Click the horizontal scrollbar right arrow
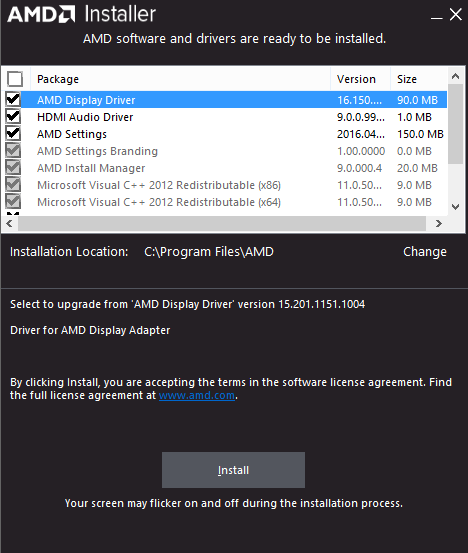Viewport: 468px width, 553px height. coord(438,223)
